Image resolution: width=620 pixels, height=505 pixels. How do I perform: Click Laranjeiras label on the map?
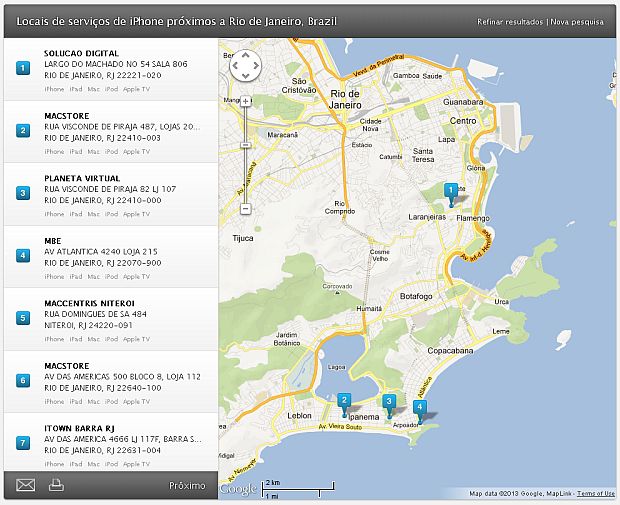tap(427, 217)
